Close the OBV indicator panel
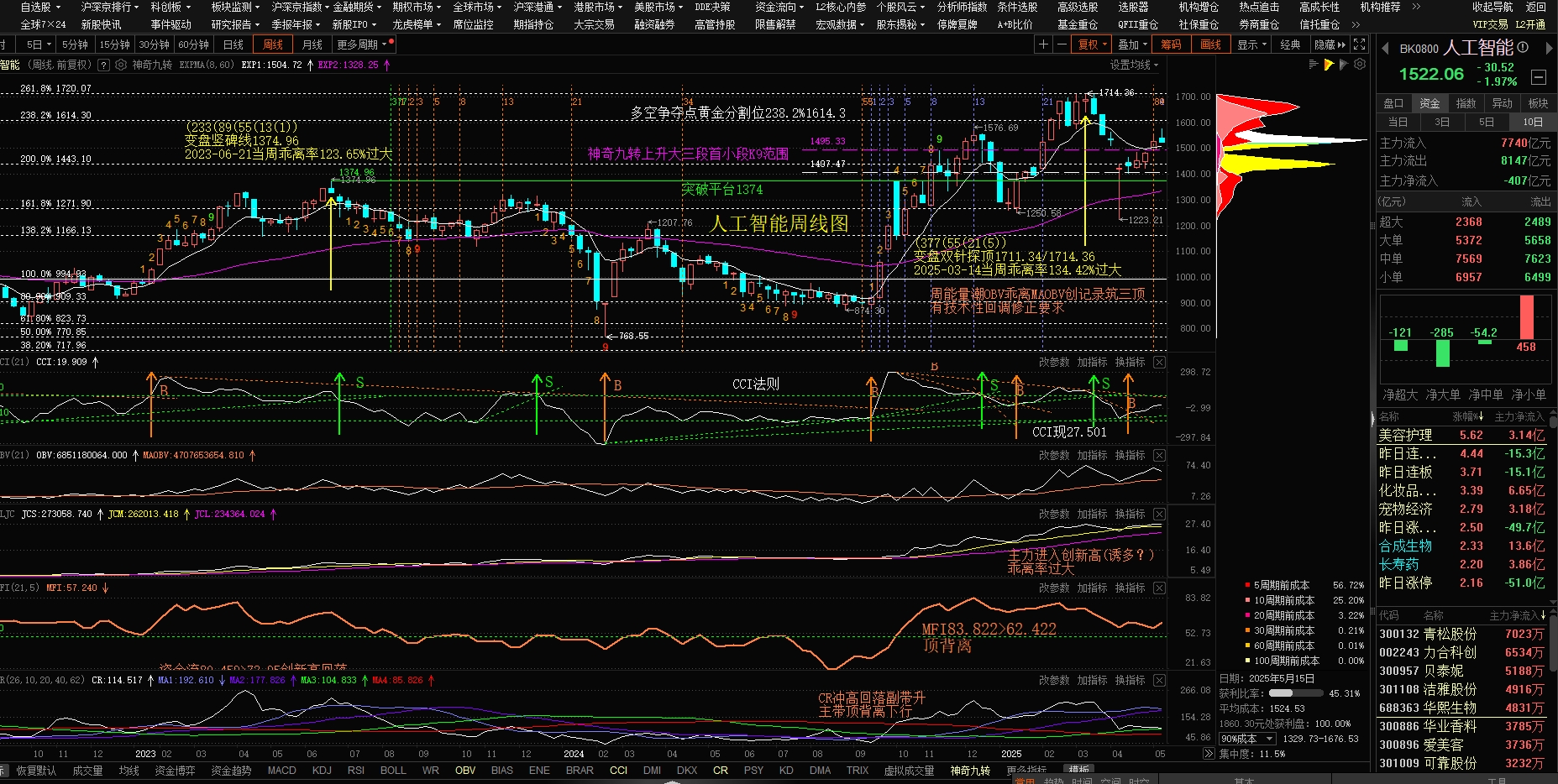1558x784 pixels. click(x=1159, y=455)
